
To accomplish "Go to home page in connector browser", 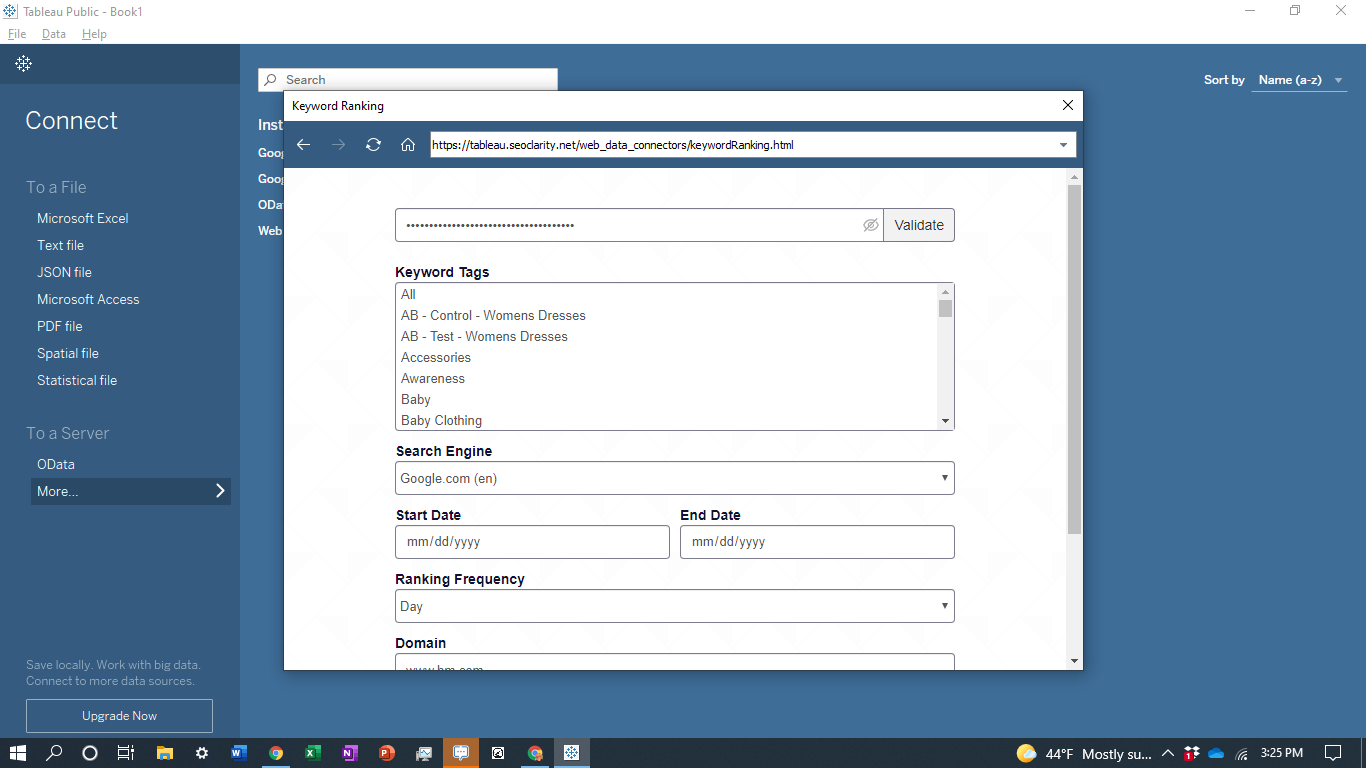I will point(408,145).
